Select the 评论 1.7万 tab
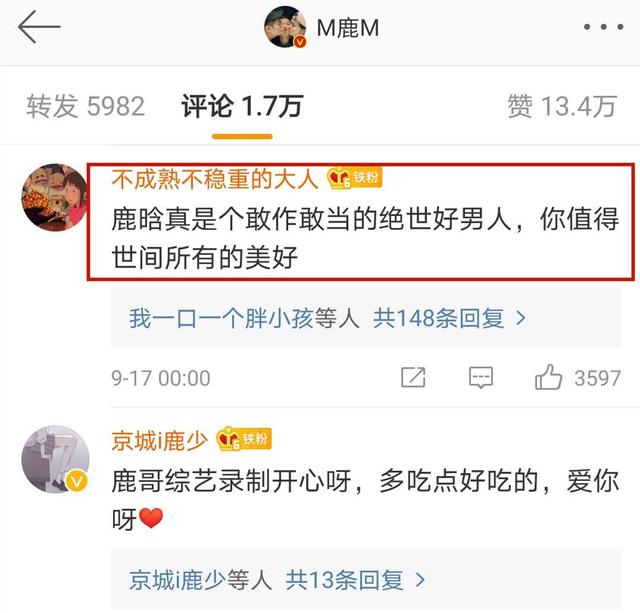The image size is (640, 613). tap(242, 107)
